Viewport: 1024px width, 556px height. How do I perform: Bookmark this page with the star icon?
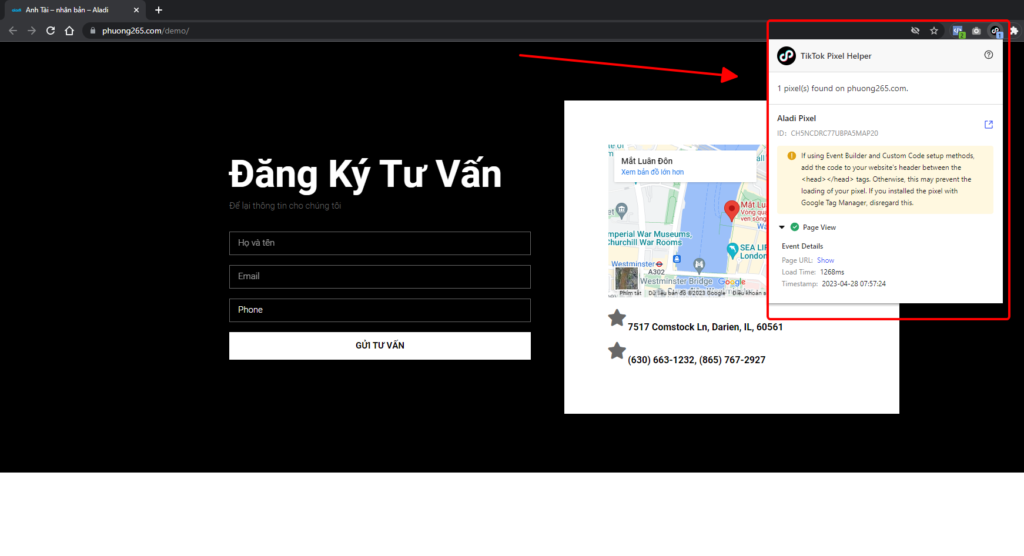(x=934, y=31)
